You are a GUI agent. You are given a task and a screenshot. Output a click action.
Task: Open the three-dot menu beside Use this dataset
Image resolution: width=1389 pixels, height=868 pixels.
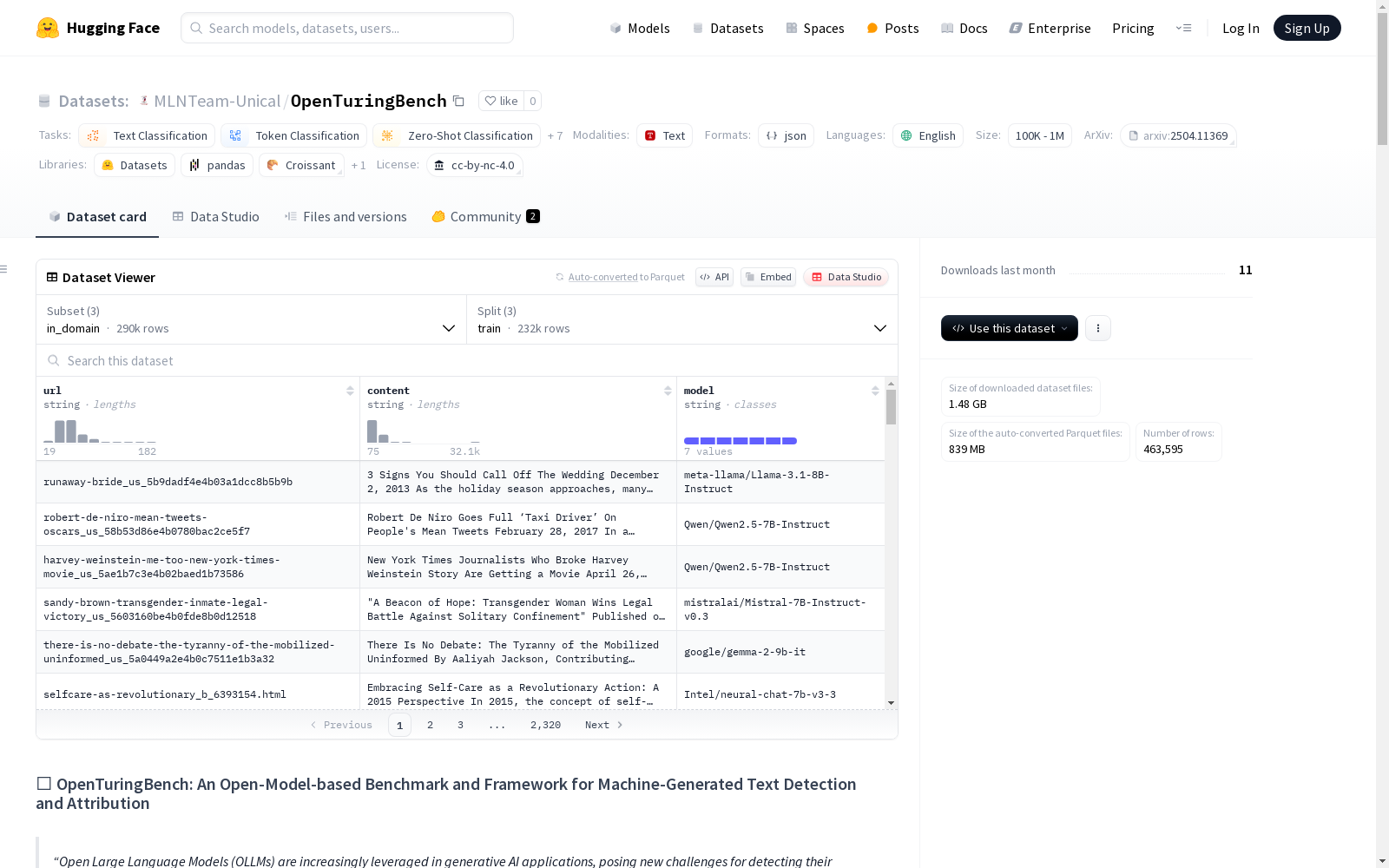(x=1098, y=328)
